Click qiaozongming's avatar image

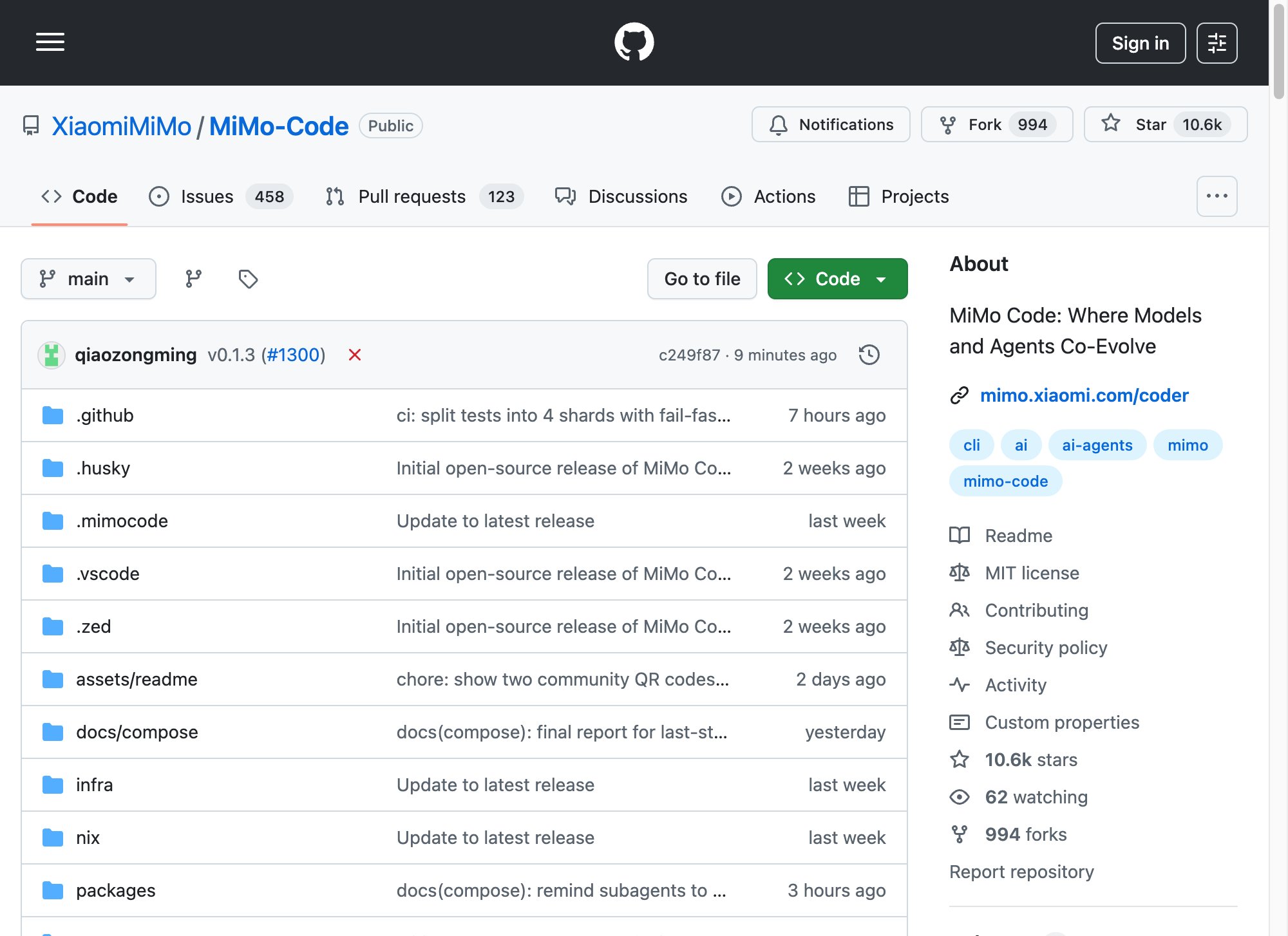[52, 355]
